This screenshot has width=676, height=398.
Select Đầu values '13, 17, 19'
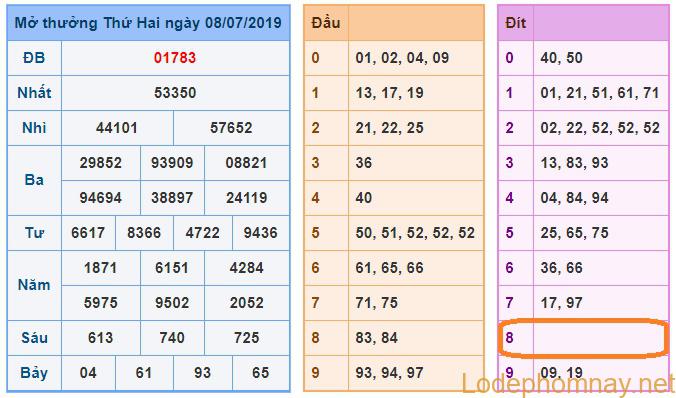(x=390, y=93)
